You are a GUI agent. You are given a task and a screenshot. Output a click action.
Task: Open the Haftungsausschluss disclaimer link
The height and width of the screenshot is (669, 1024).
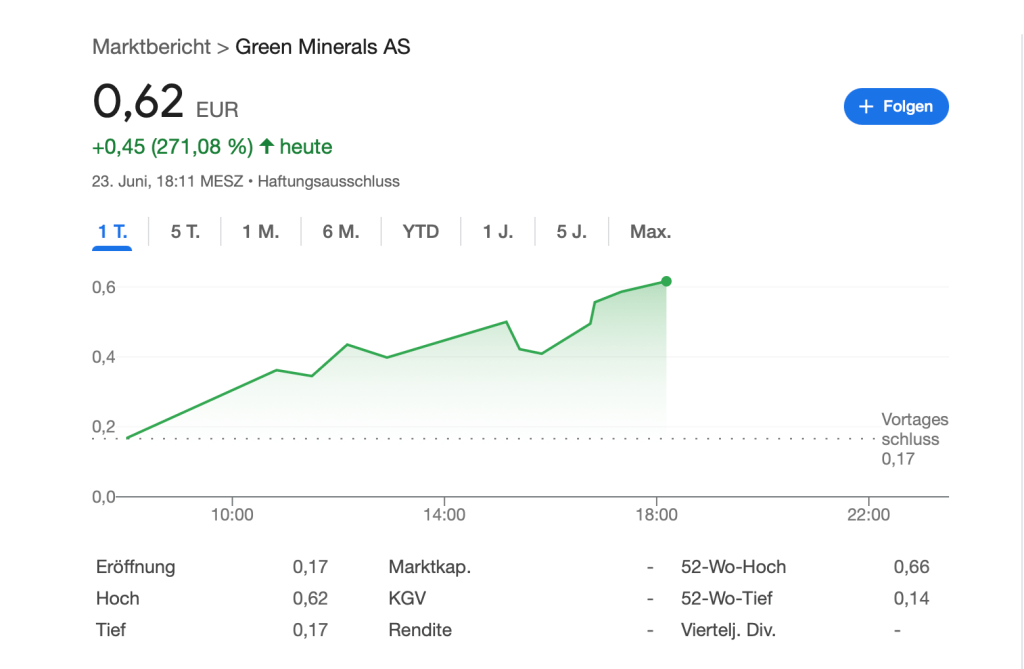pos(329,181)
